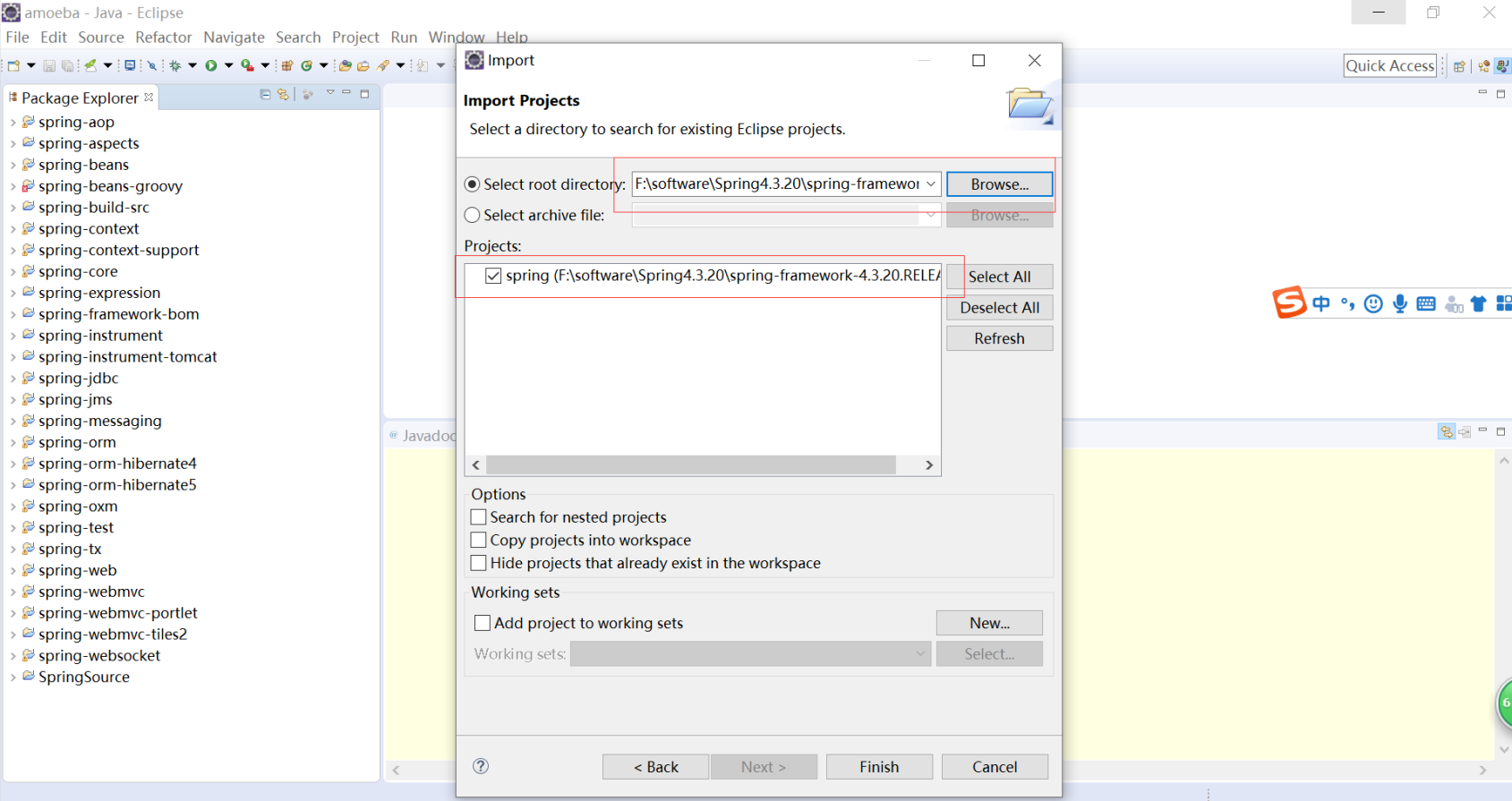
Task: Choose the Select root directory radio button
Action: [472, 184]
